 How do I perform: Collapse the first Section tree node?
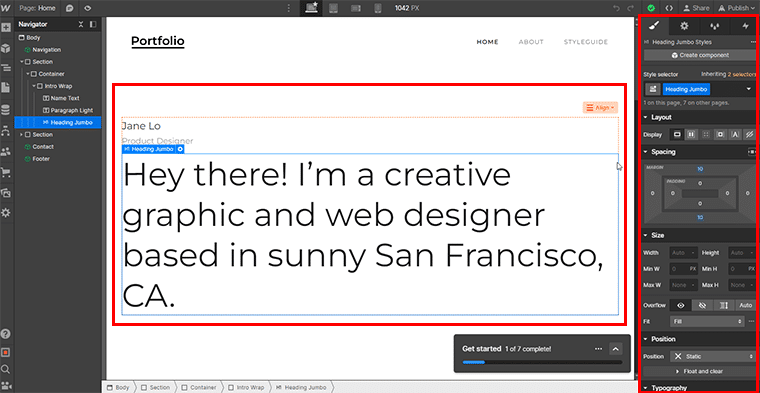pyautogui.click(x=22, y=62)
